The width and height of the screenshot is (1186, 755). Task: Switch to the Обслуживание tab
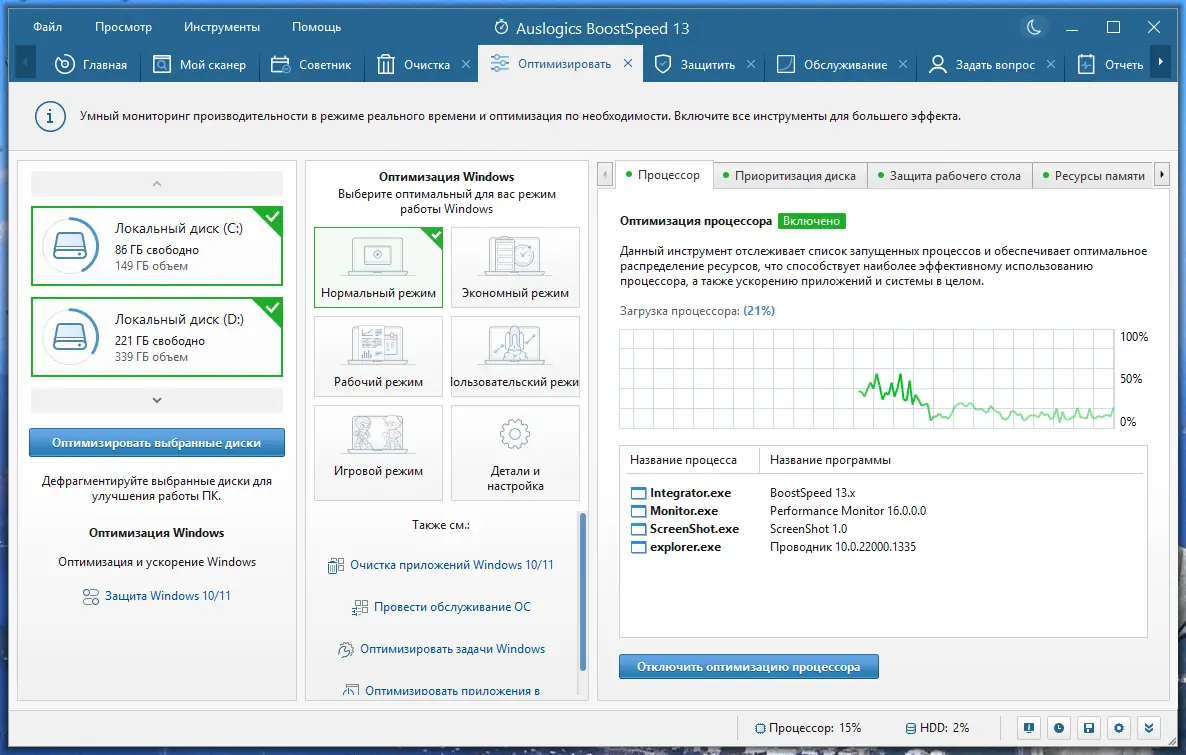pyautogui.click(x=831, y=64)
